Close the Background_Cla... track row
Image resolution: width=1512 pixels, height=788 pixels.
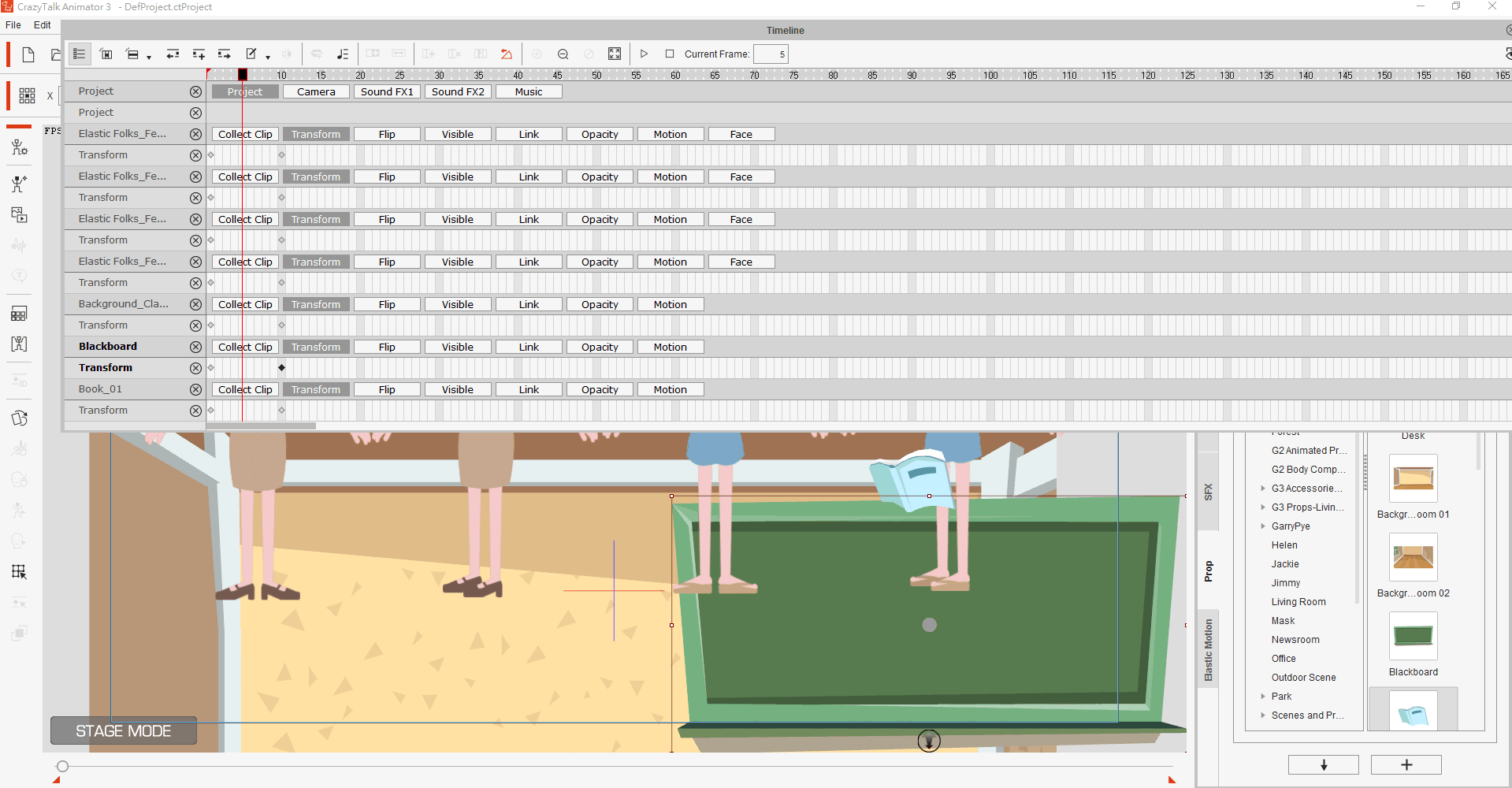195,304
